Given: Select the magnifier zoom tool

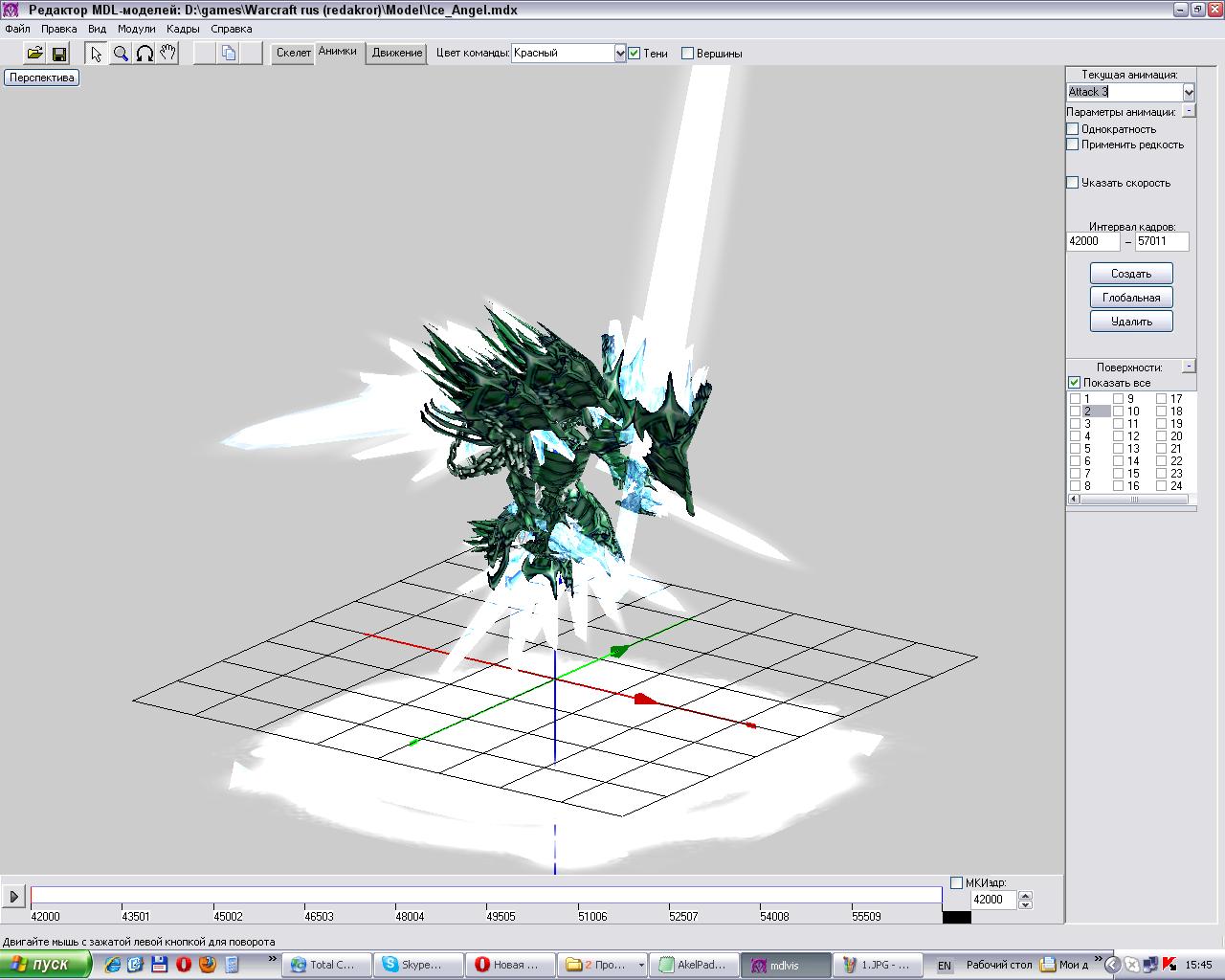Looking at the screenshot, I should pos(121,54).
